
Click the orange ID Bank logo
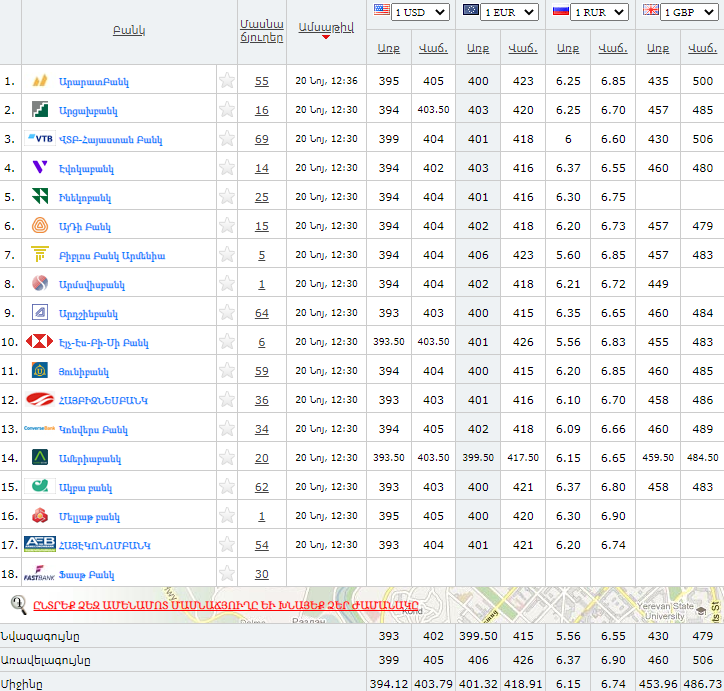[x=40, y=225]
